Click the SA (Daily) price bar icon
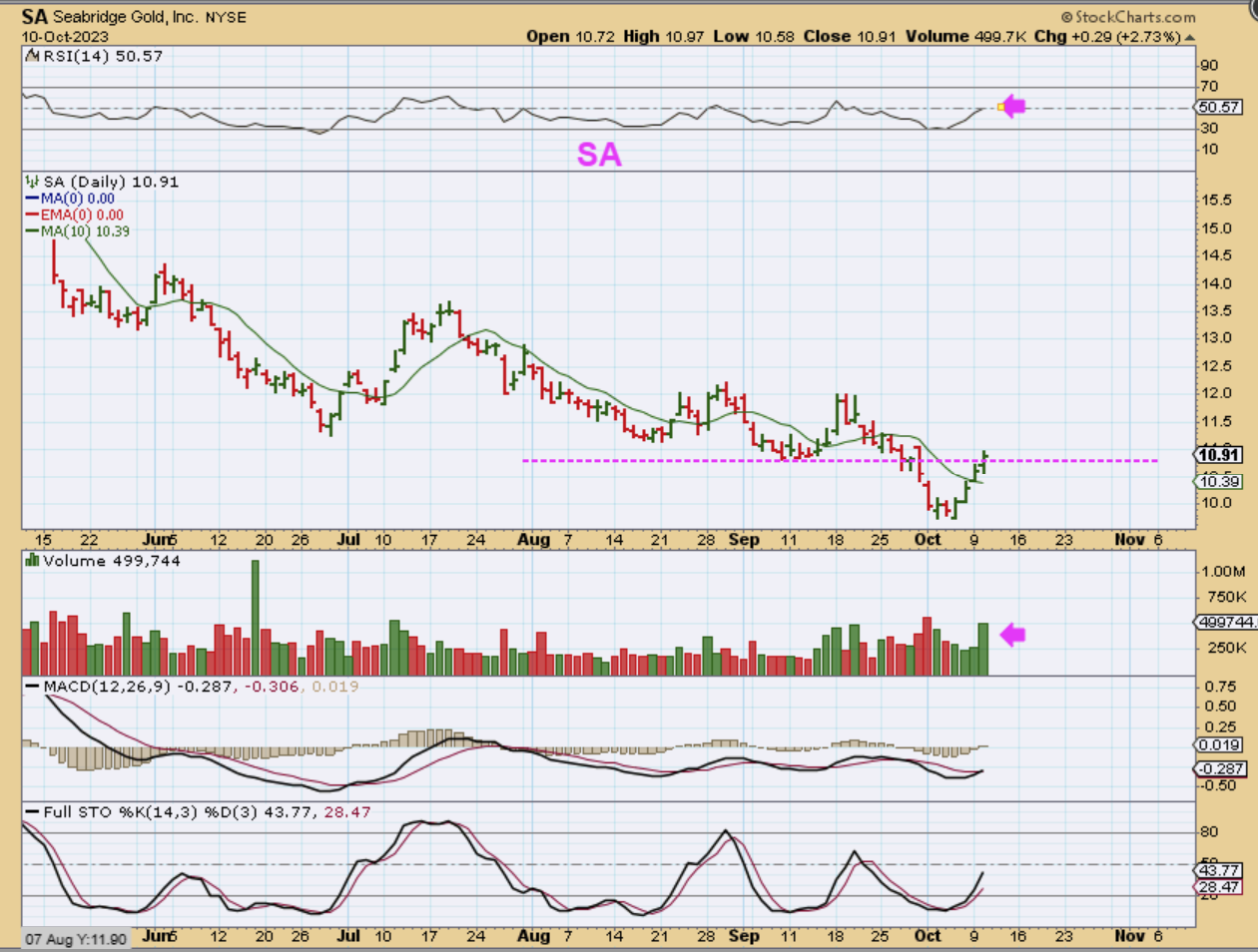Viewport: 1258px width, 952px height. click(x=32, y=183)
